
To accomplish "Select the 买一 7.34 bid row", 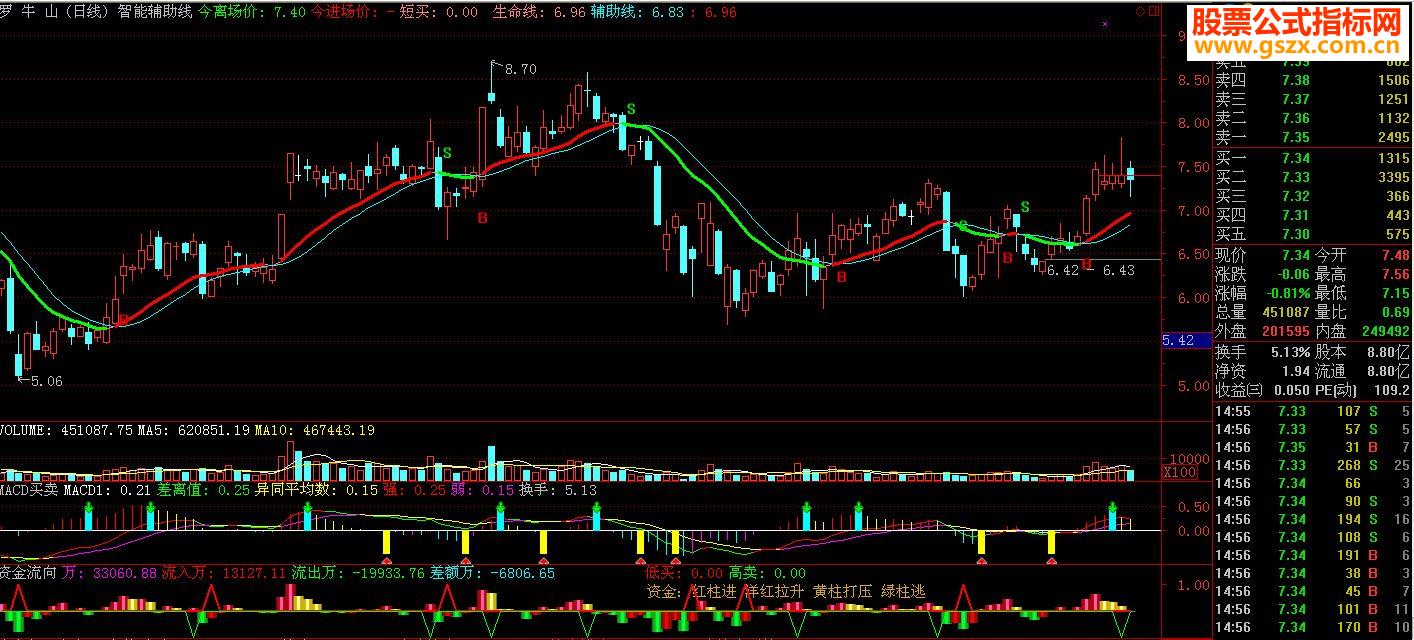I will [1312, 158].
